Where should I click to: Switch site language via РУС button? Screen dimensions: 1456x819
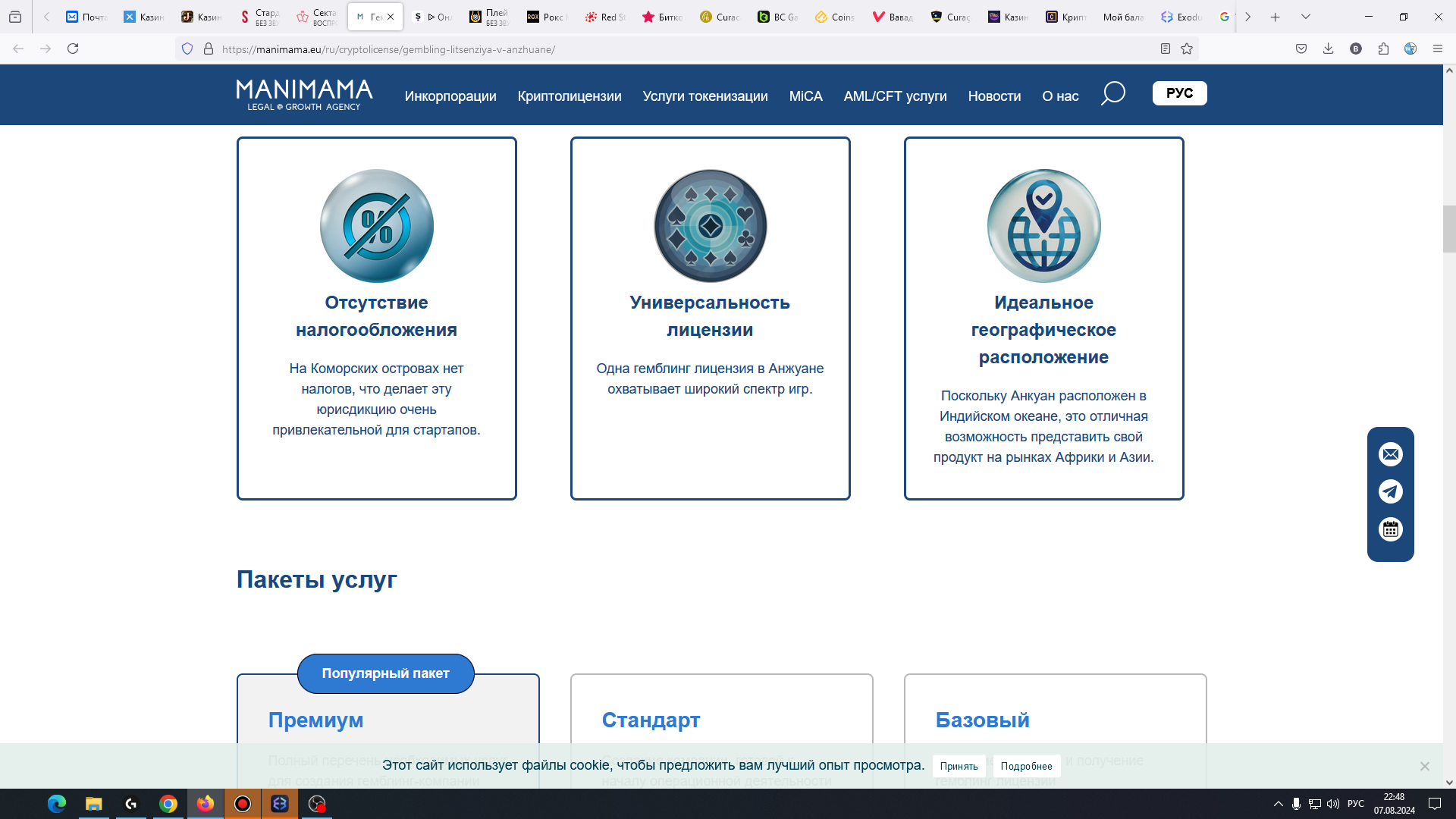point(1179,93)
